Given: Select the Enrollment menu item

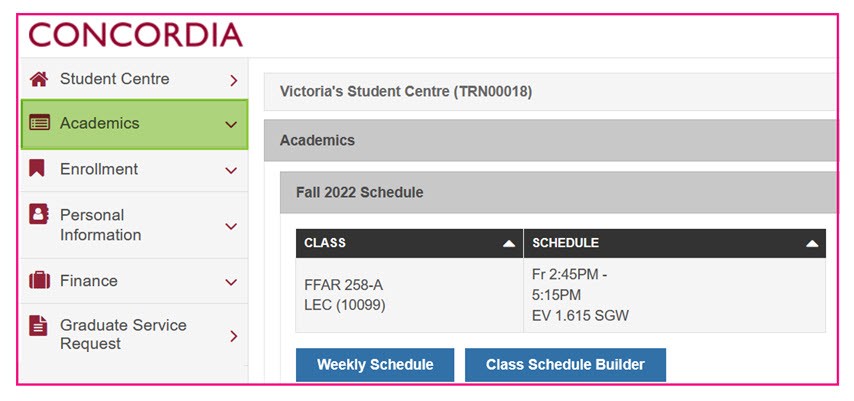Looking at the screenshot, I should pos(135,170).
